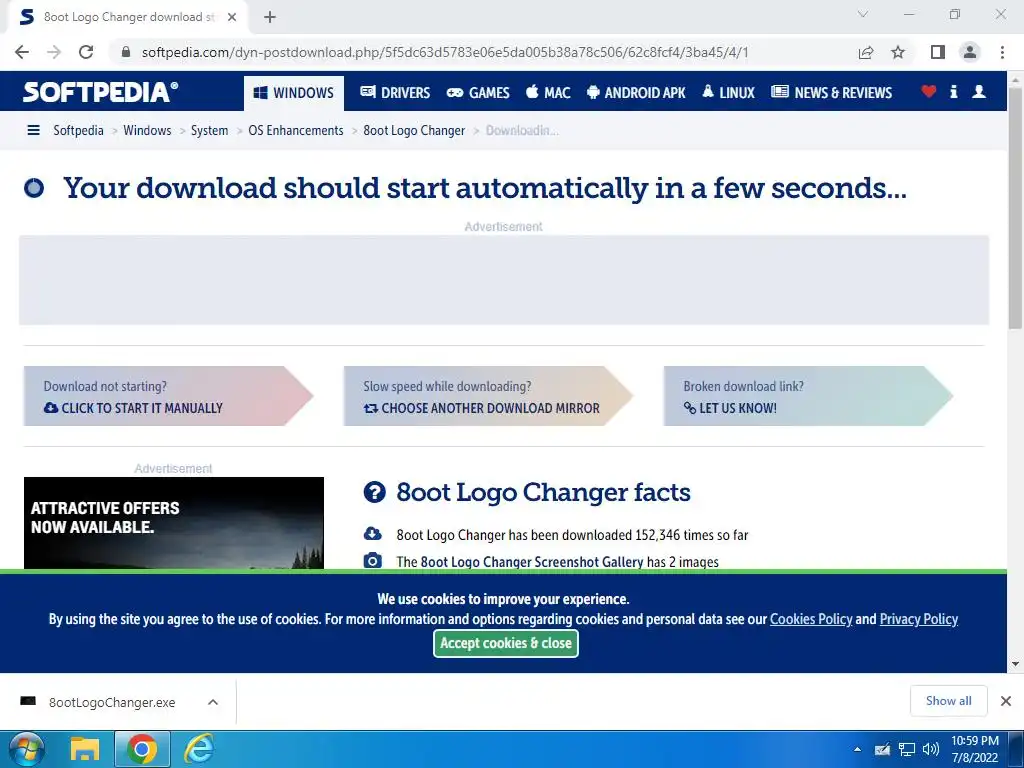Click the info icon in Softpedia header
The image size is (1024, 768).
click(x=953, y=92)
